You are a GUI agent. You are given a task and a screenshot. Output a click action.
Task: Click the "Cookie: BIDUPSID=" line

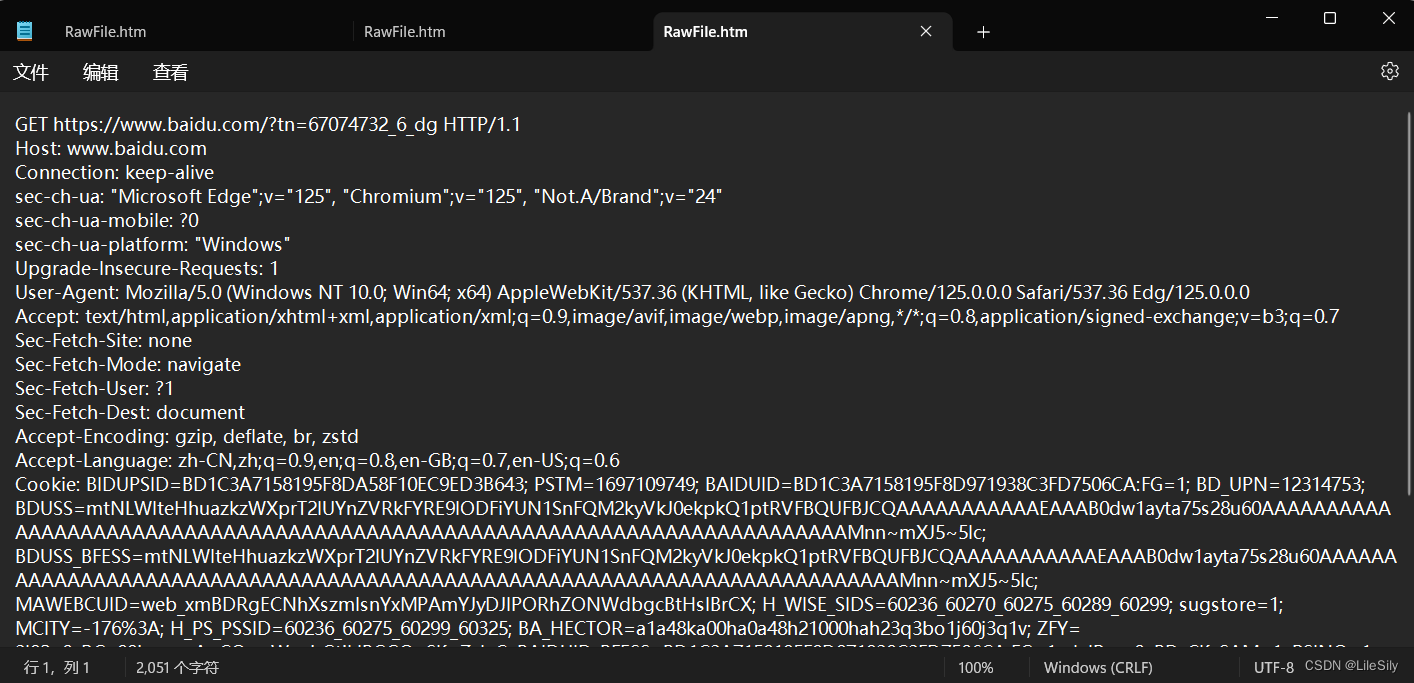pos(691,485)
